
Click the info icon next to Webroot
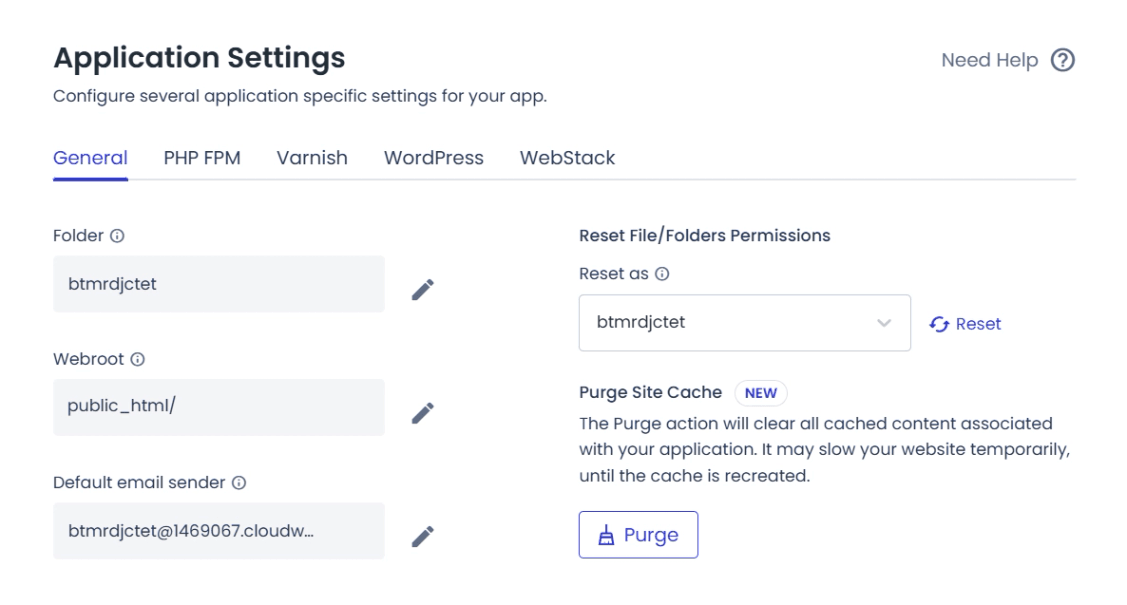coord(138,359)
